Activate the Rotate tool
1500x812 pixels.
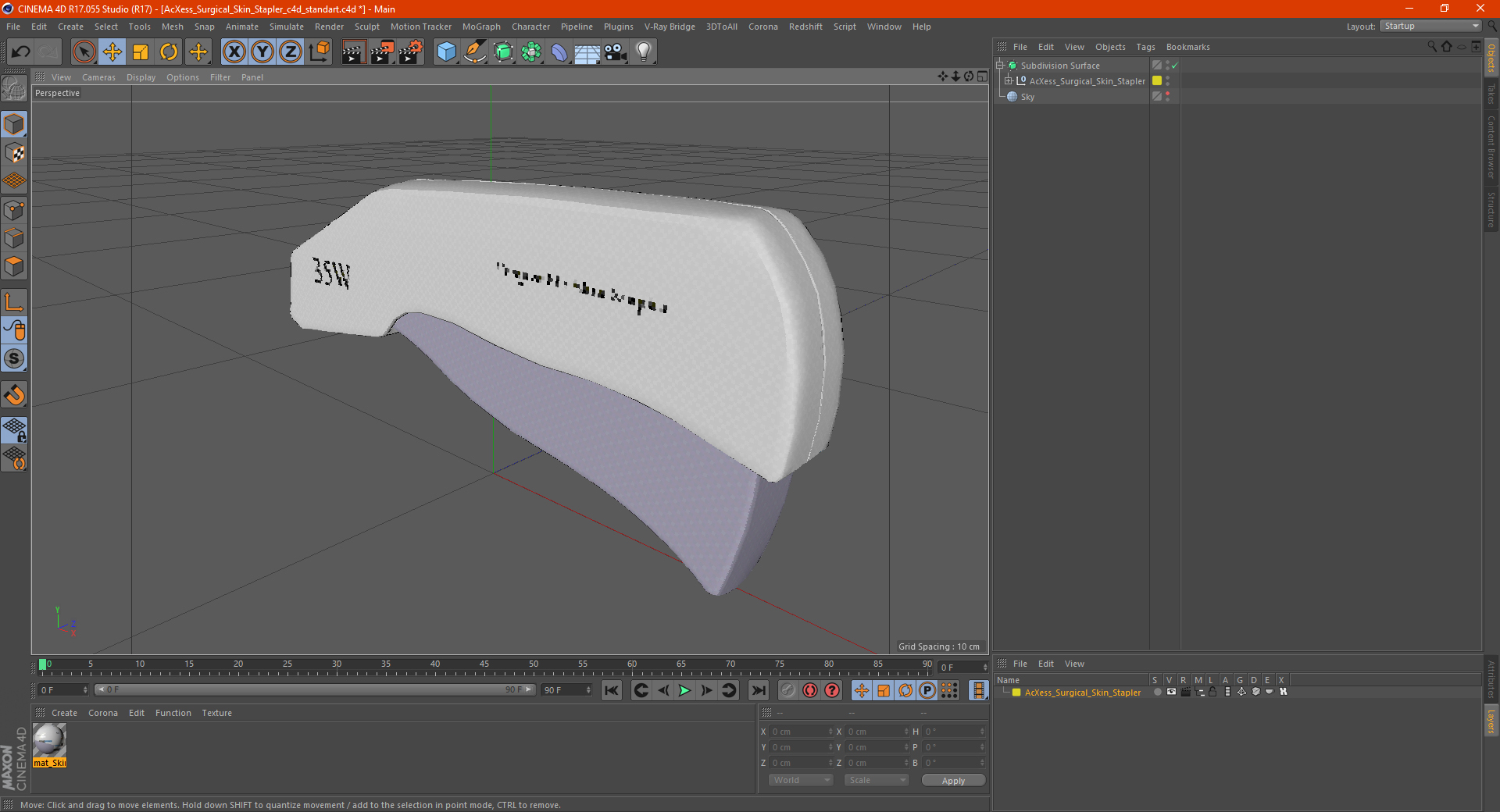[x=169, y=52]
